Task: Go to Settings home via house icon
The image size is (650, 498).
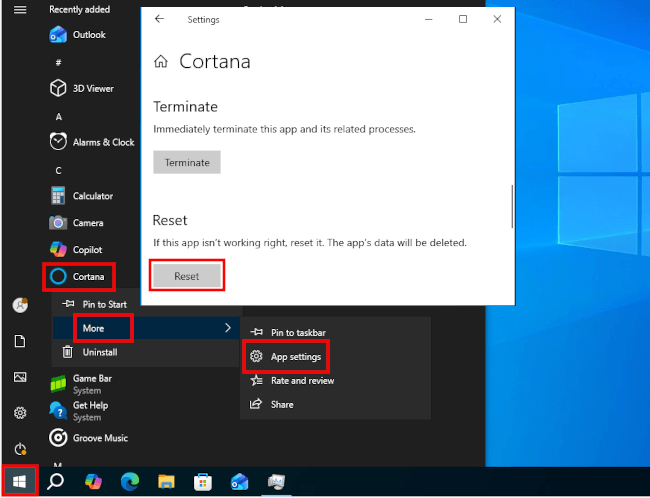Action: click(161, 62)
